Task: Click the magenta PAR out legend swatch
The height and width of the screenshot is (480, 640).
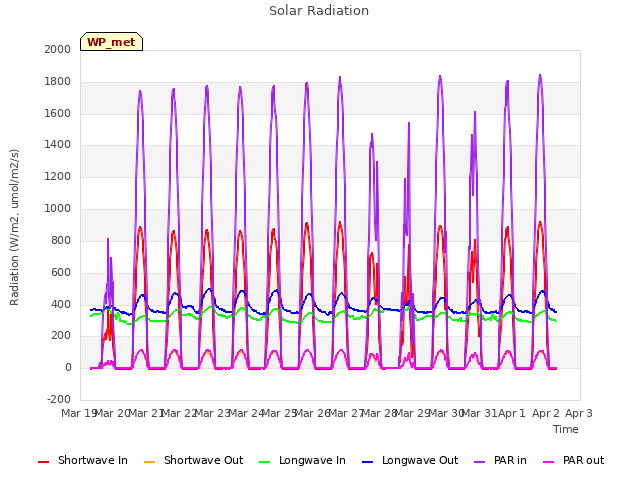Action: coord(549,462)
